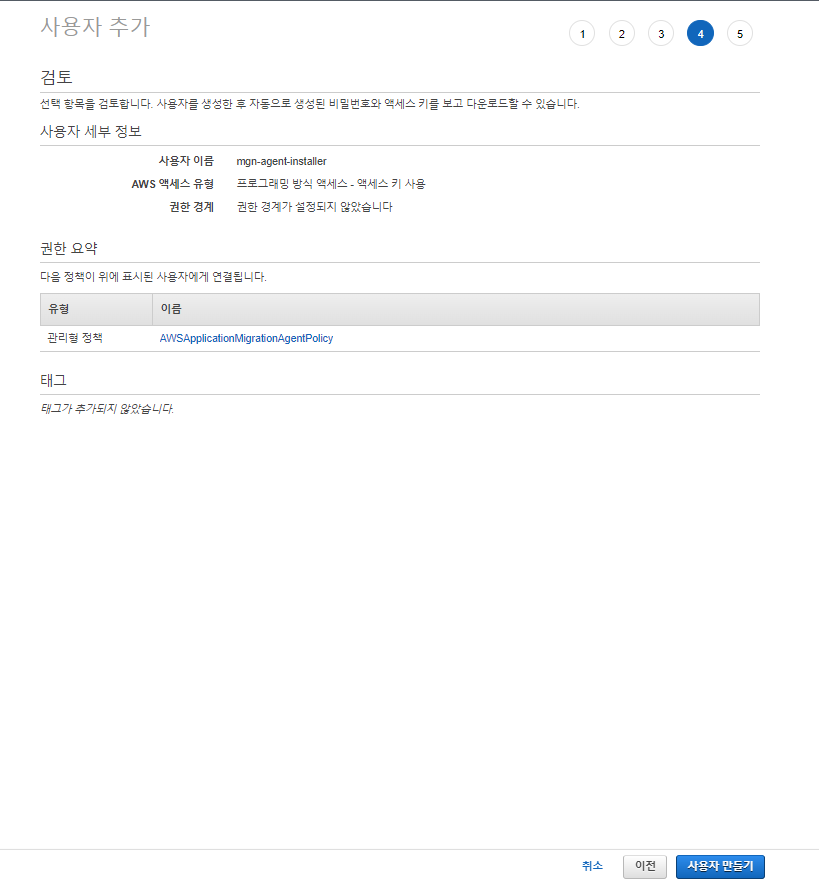
Task: Select the active step 4 indicator
Action: 700,34
